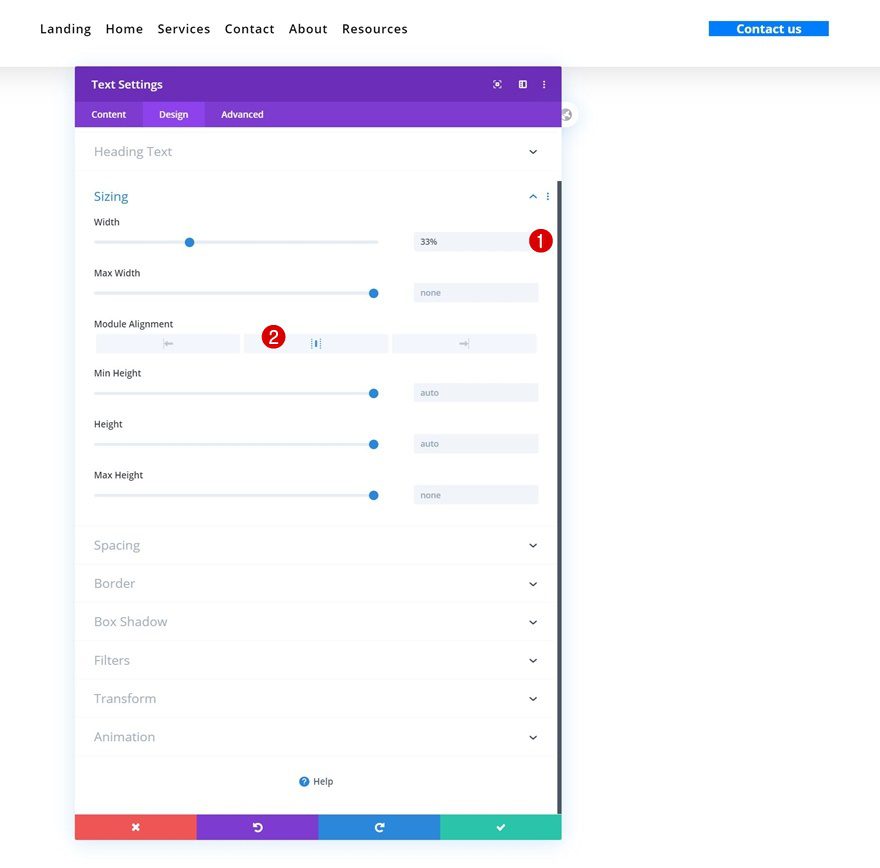Open the three-dot options menu in header
Viewport: 880px width, 868px height.
coord(544,84)
